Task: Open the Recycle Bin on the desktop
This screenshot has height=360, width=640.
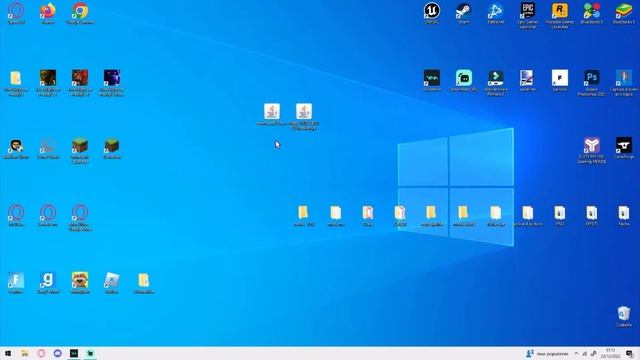Action: click(x=624, y=314)
